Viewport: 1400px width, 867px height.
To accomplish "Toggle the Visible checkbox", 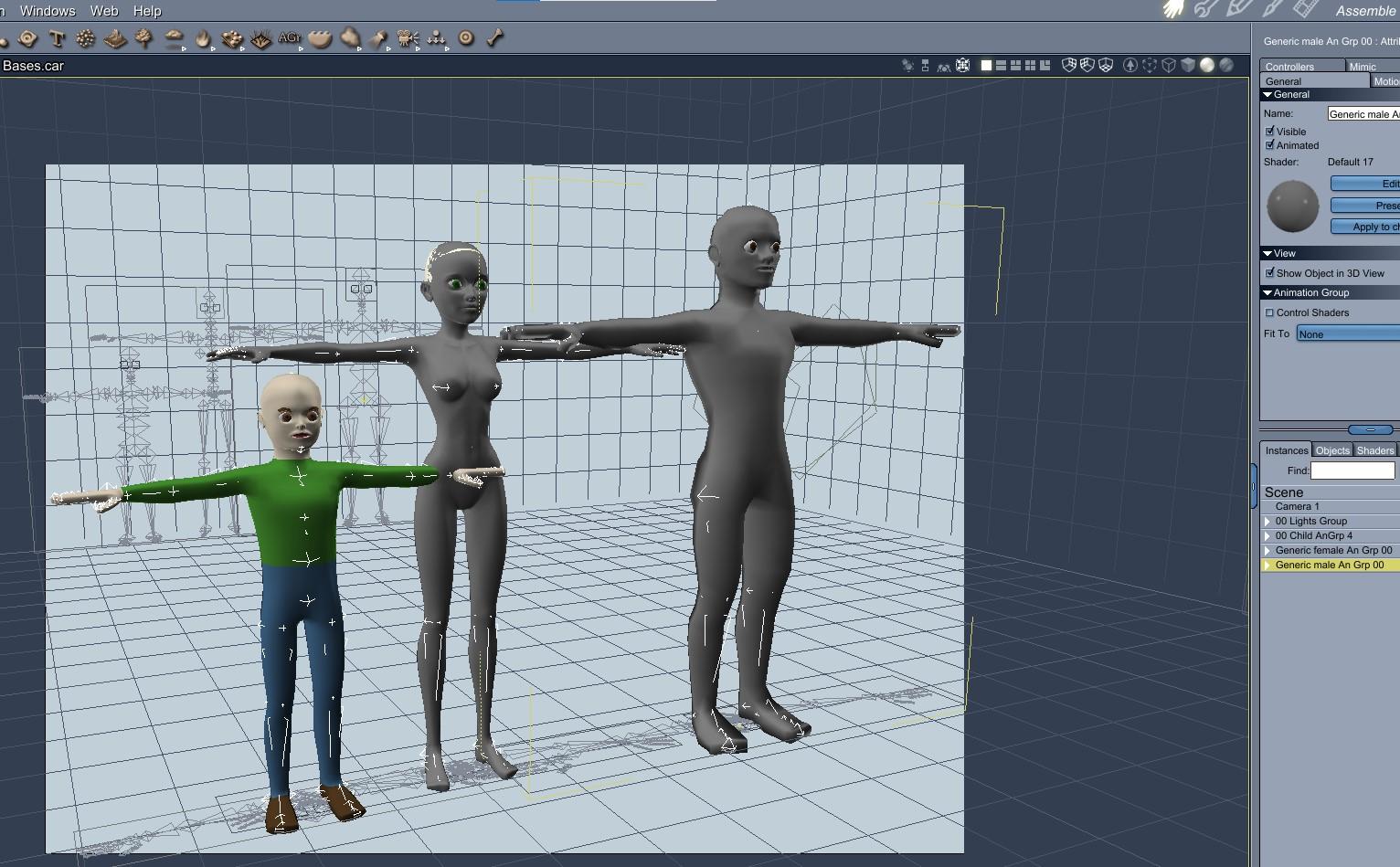I will [1269, 132].
